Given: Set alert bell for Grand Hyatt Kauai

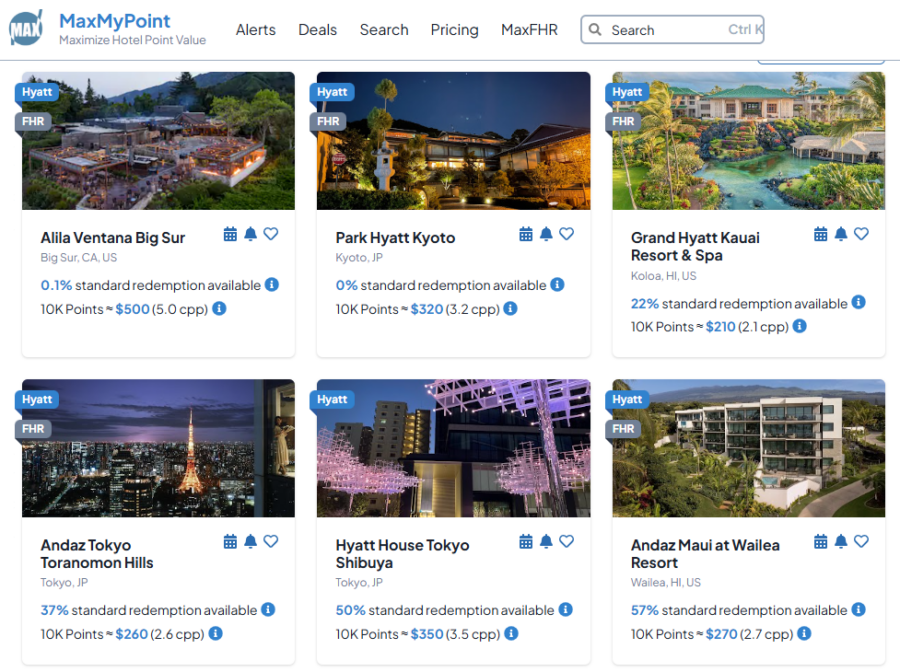Looking at the screenshot, I should (x=841, y=234).
